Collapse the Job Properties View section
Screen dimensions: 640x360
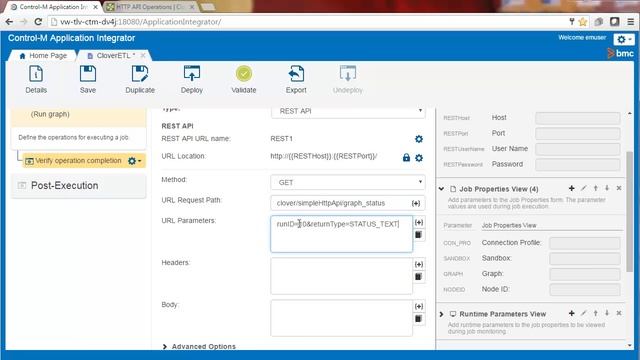pos(441,189)
